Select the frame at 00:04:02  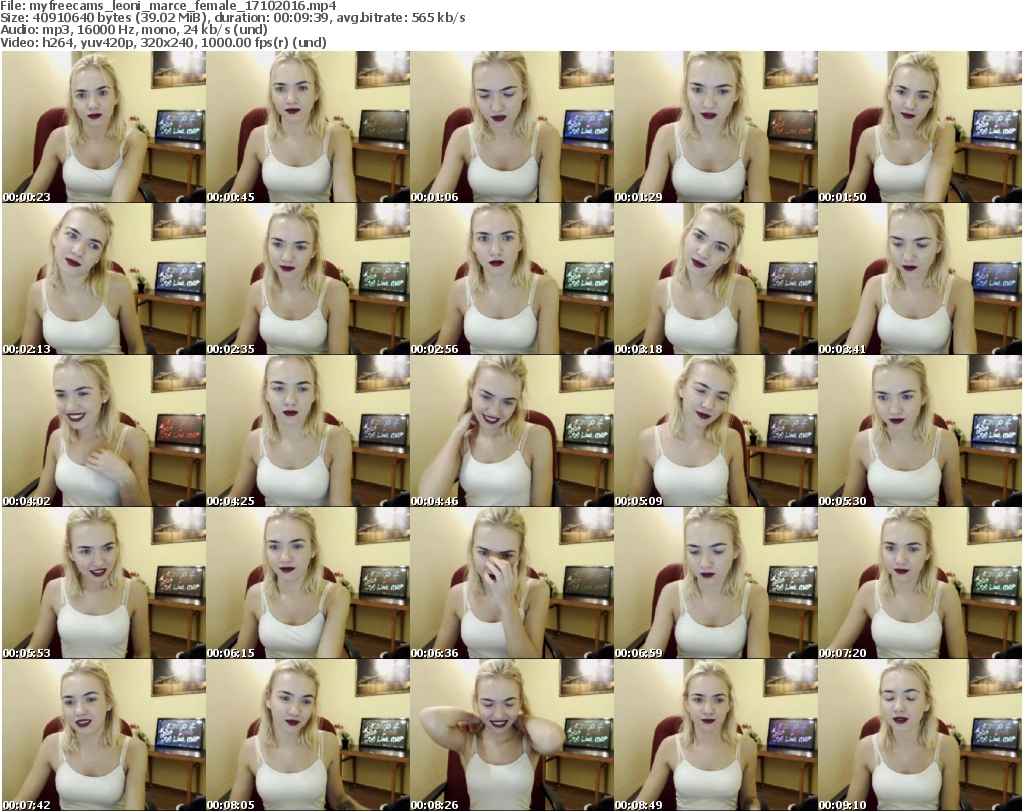pos(104,431)
